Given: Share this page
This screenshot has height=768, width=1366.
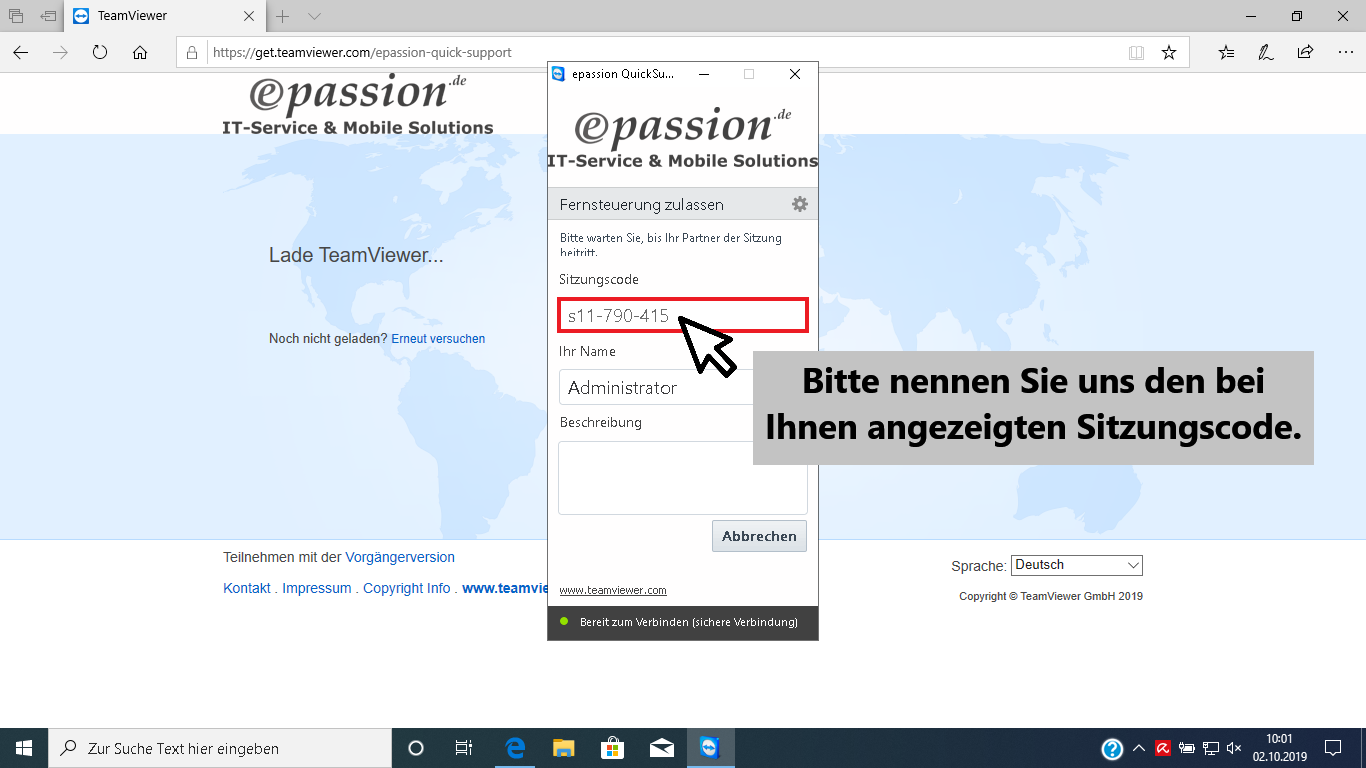Looking at the screenshot, I should click(x=1305, y=52).
